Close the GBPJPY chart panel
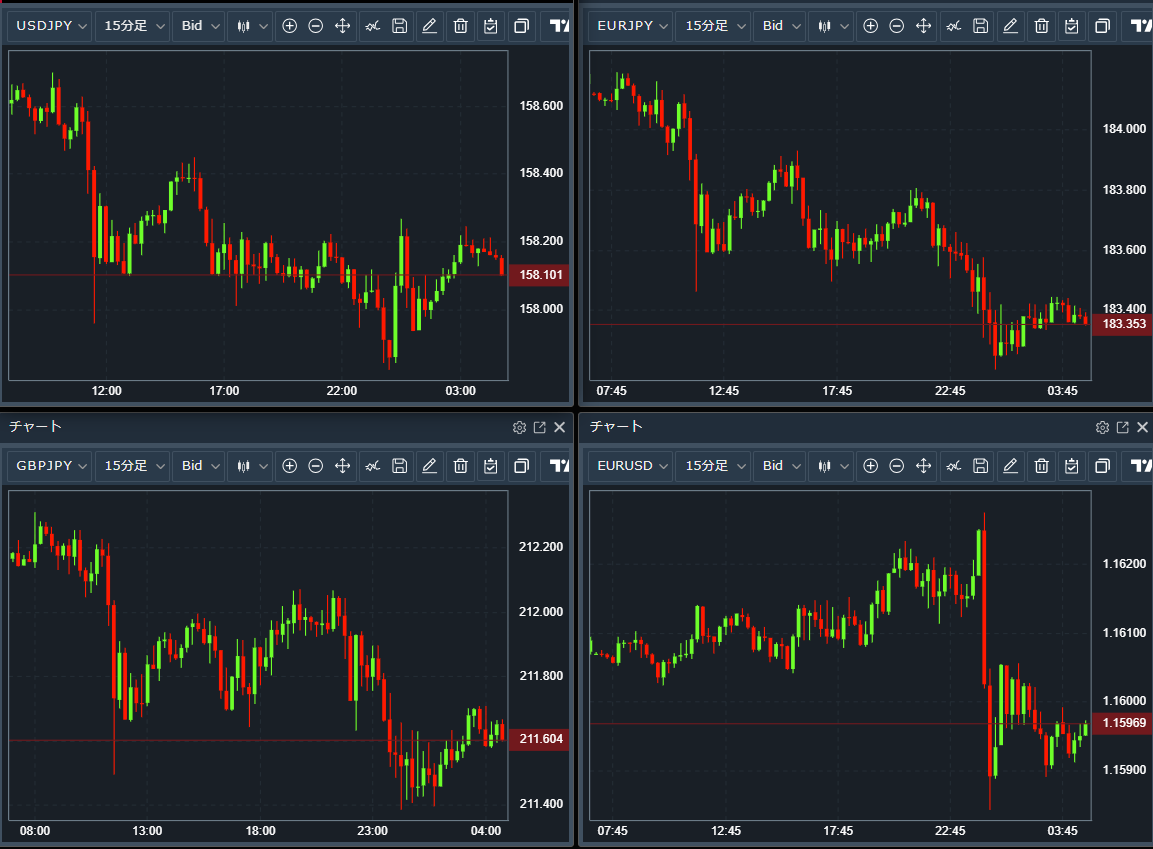Image resolution: width=1153 pixels, height=849 pixels. click(x=560, y=428)
